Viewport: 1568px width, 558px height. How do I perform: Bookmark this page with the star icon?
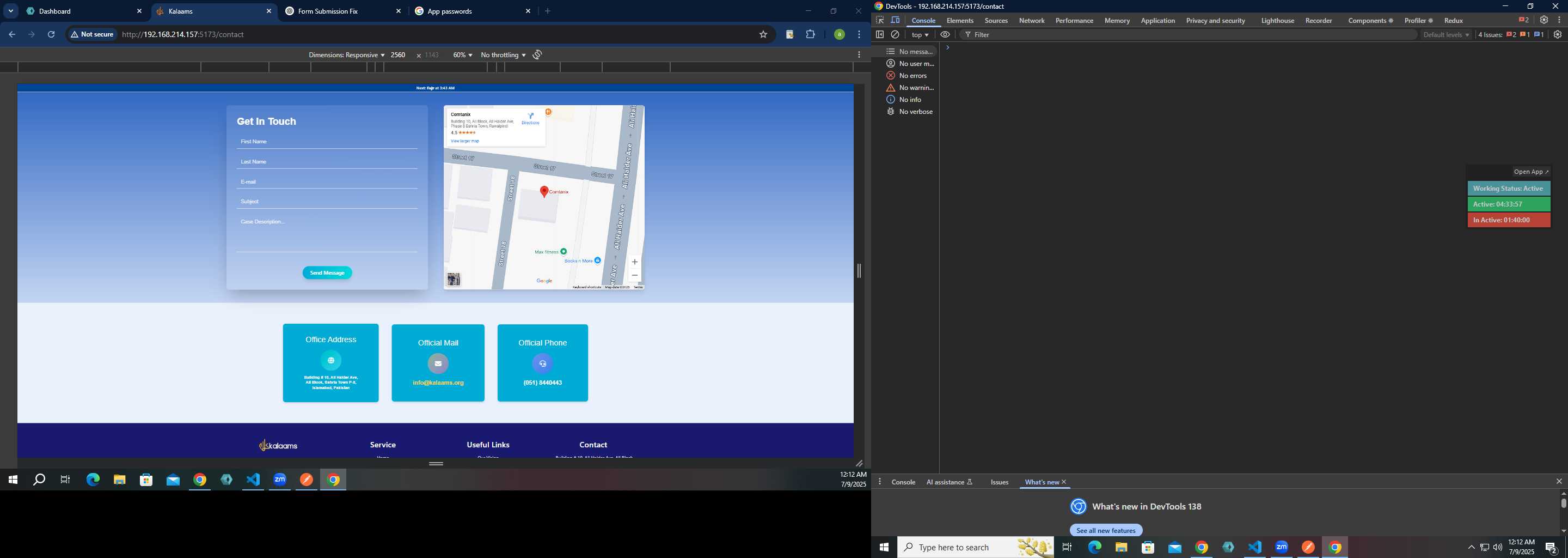[x=763, y=35]
